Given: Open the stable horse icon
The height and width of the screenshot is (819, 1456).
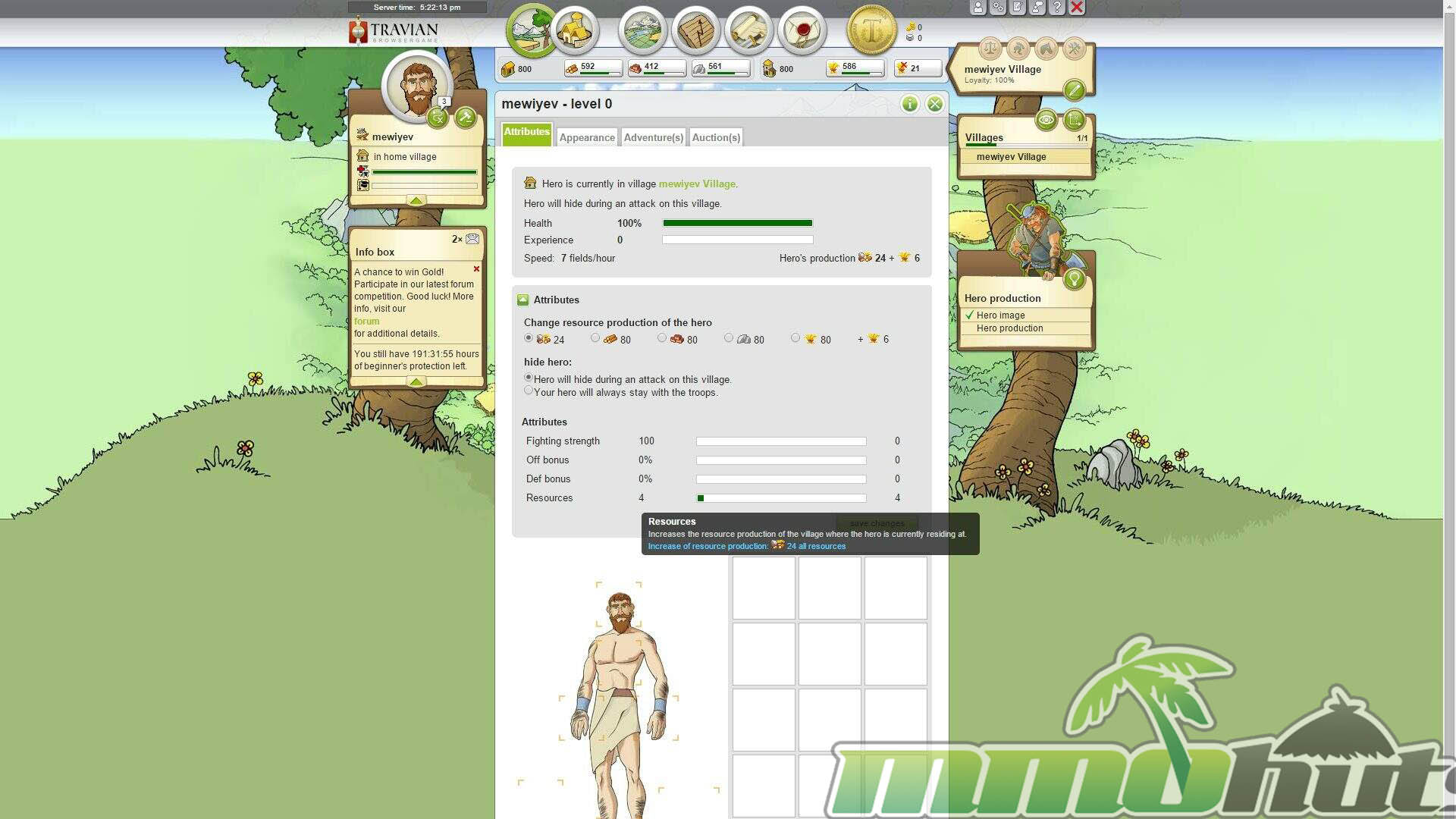Looking at the screenshot, I should tap(1046, 49).
